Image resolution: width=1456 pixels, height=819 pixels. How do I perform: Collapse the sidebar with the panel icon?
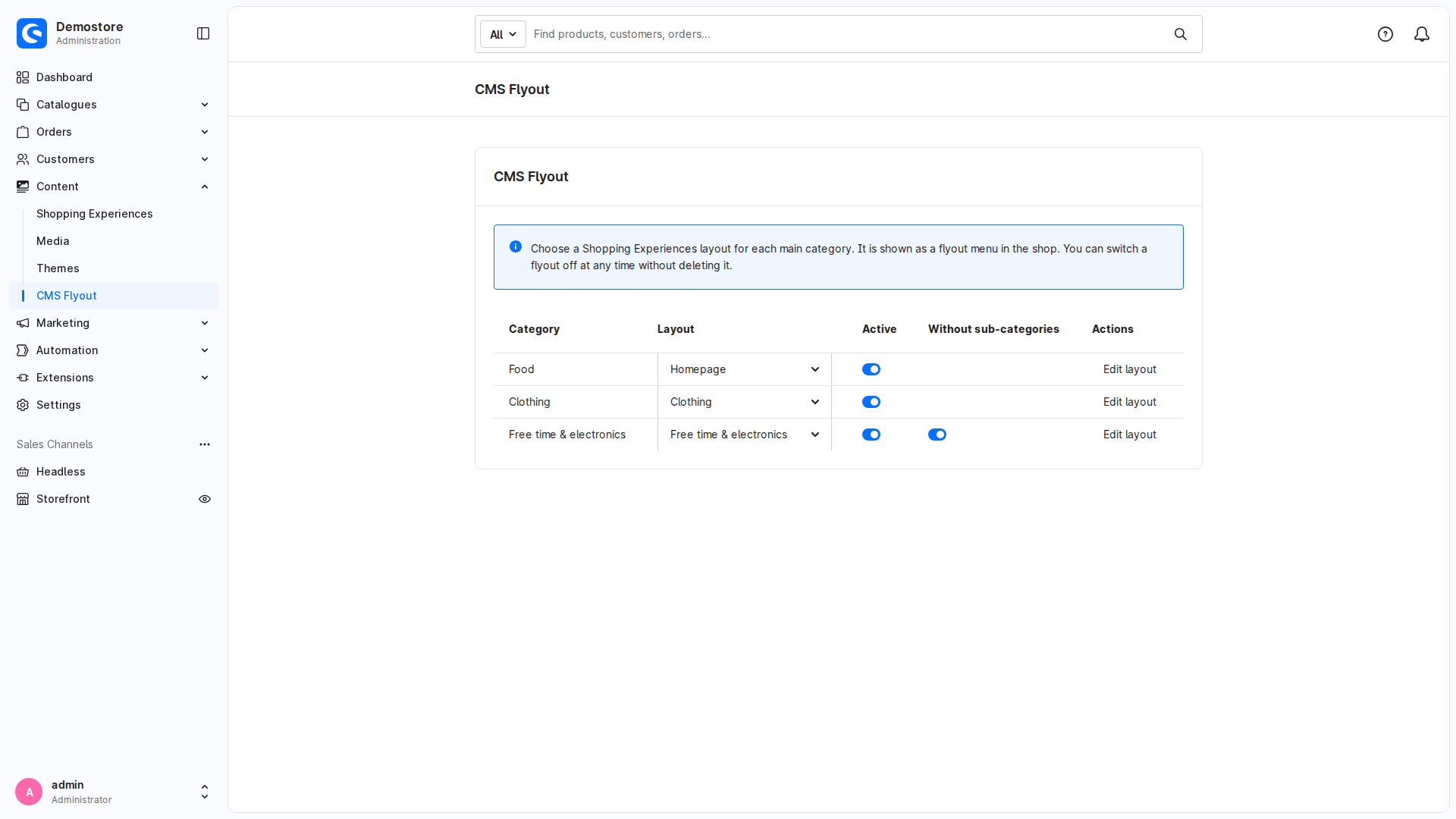click(x=203, y=33)
